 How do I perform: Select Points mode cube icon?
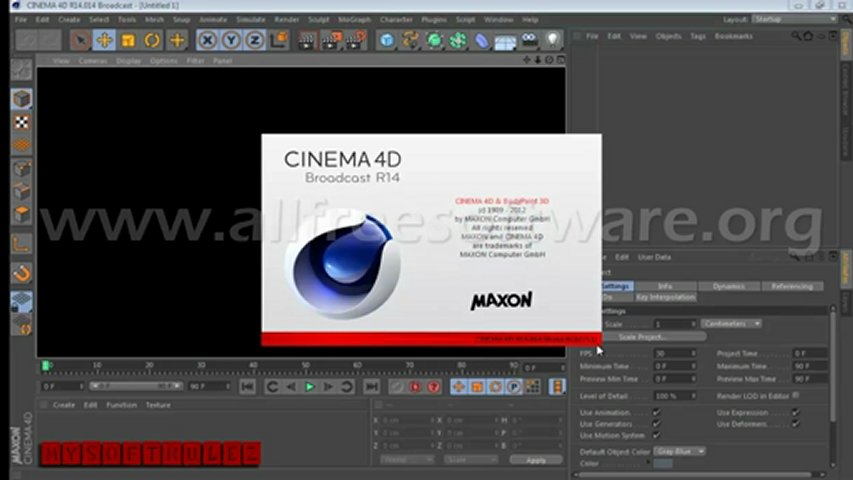(x=22, y=169)
